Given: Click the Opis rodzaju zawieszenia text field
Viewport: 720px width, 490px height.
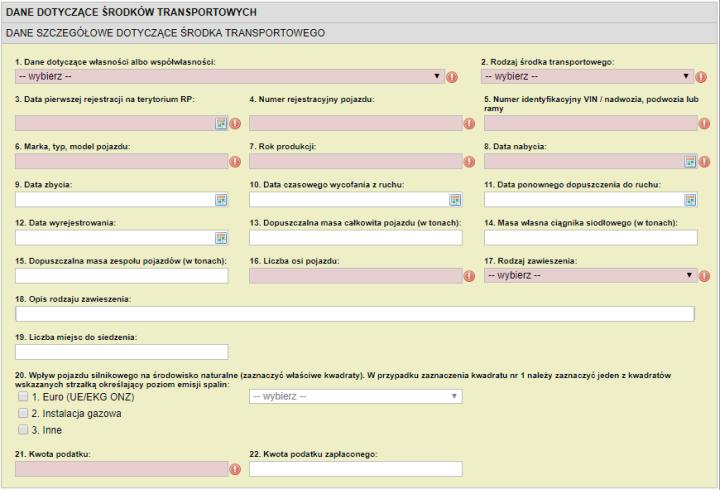Looking at the screenshot, I should (x=355, y=314).
